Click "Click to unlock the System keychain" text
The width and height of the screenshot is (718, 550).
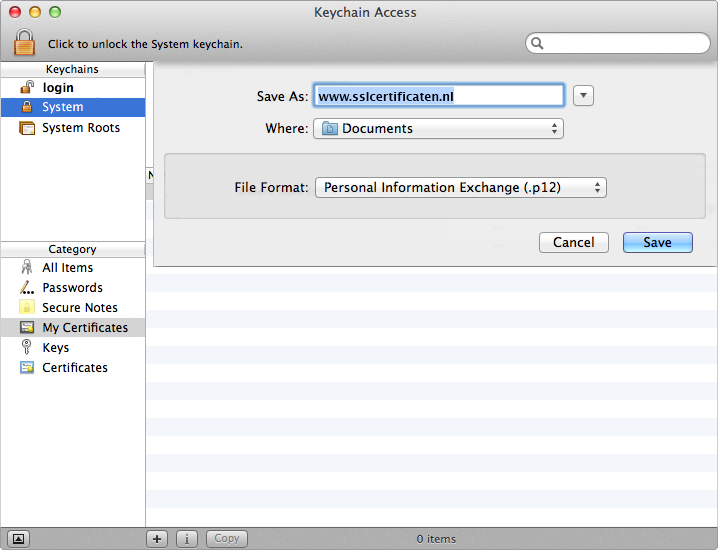[x=145, y=44]
